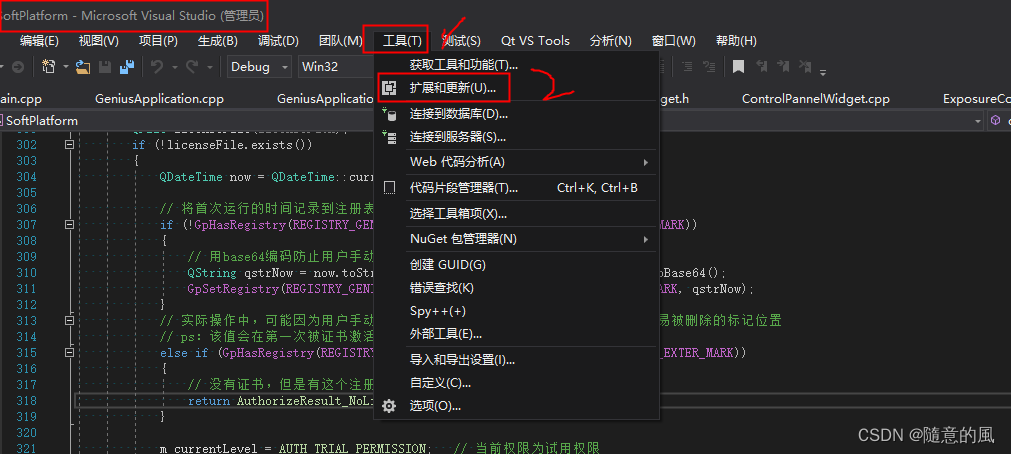Click the Uncomment selected lines icon
The width and height of the screenshot is (1011, 454).
709,66
